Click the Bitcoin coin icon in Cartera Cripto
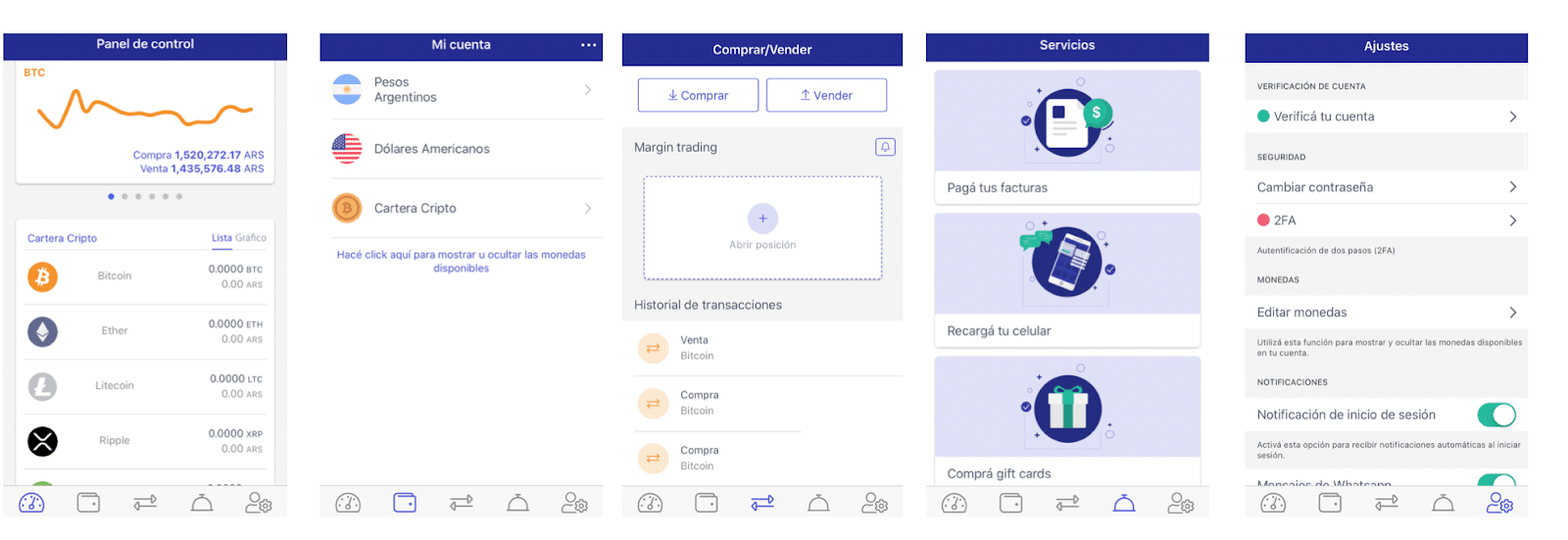 click(42, 277)
